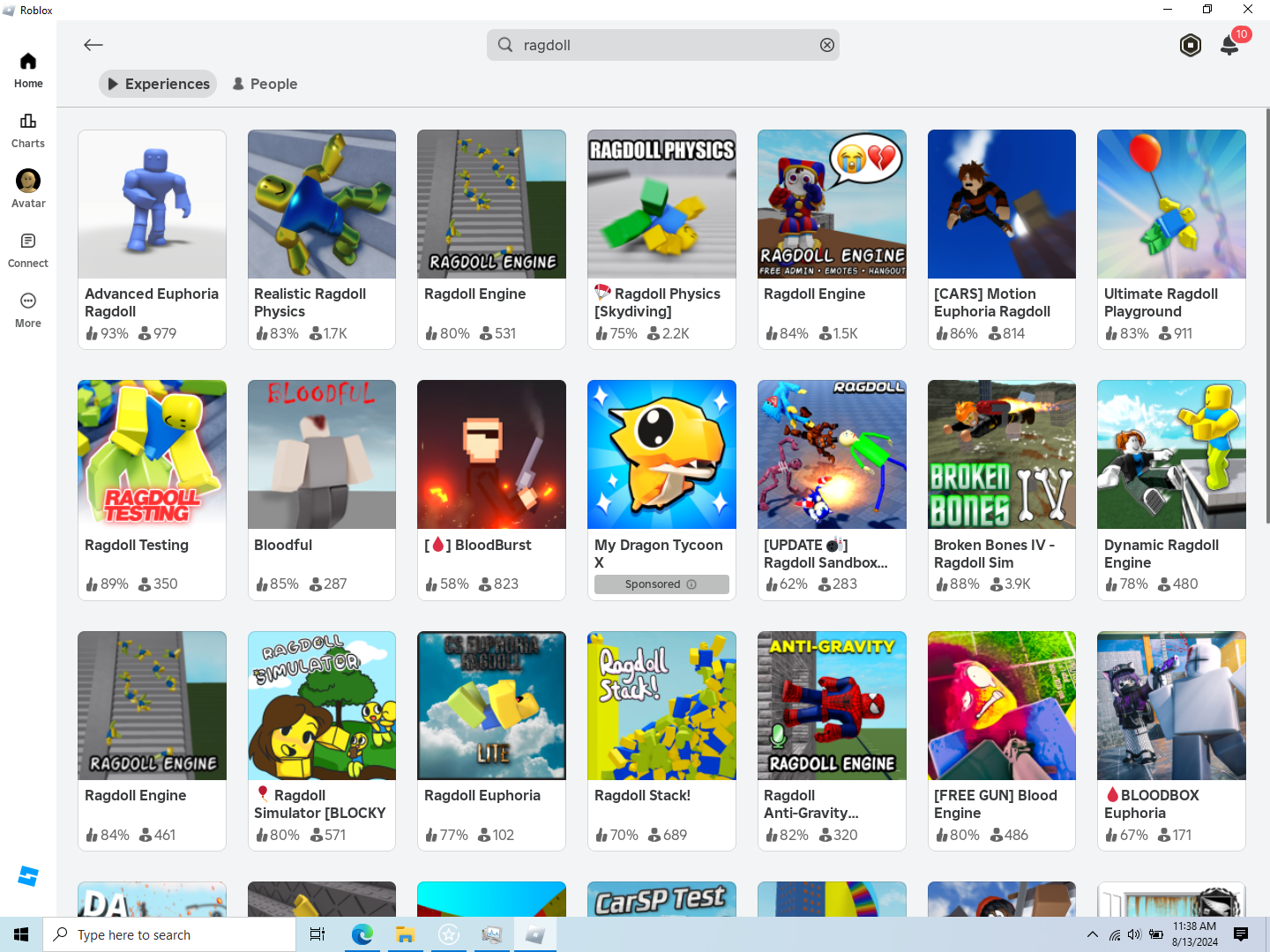1270x952 pixels.
Task: Open the Bloodful experience
Action: 322,490
